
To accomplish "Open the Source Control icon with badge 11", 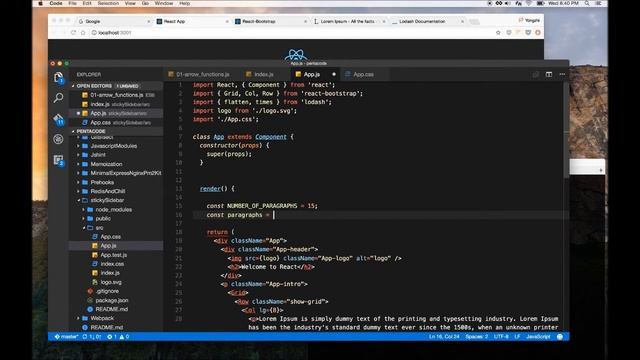I will (x=58, y=119).
